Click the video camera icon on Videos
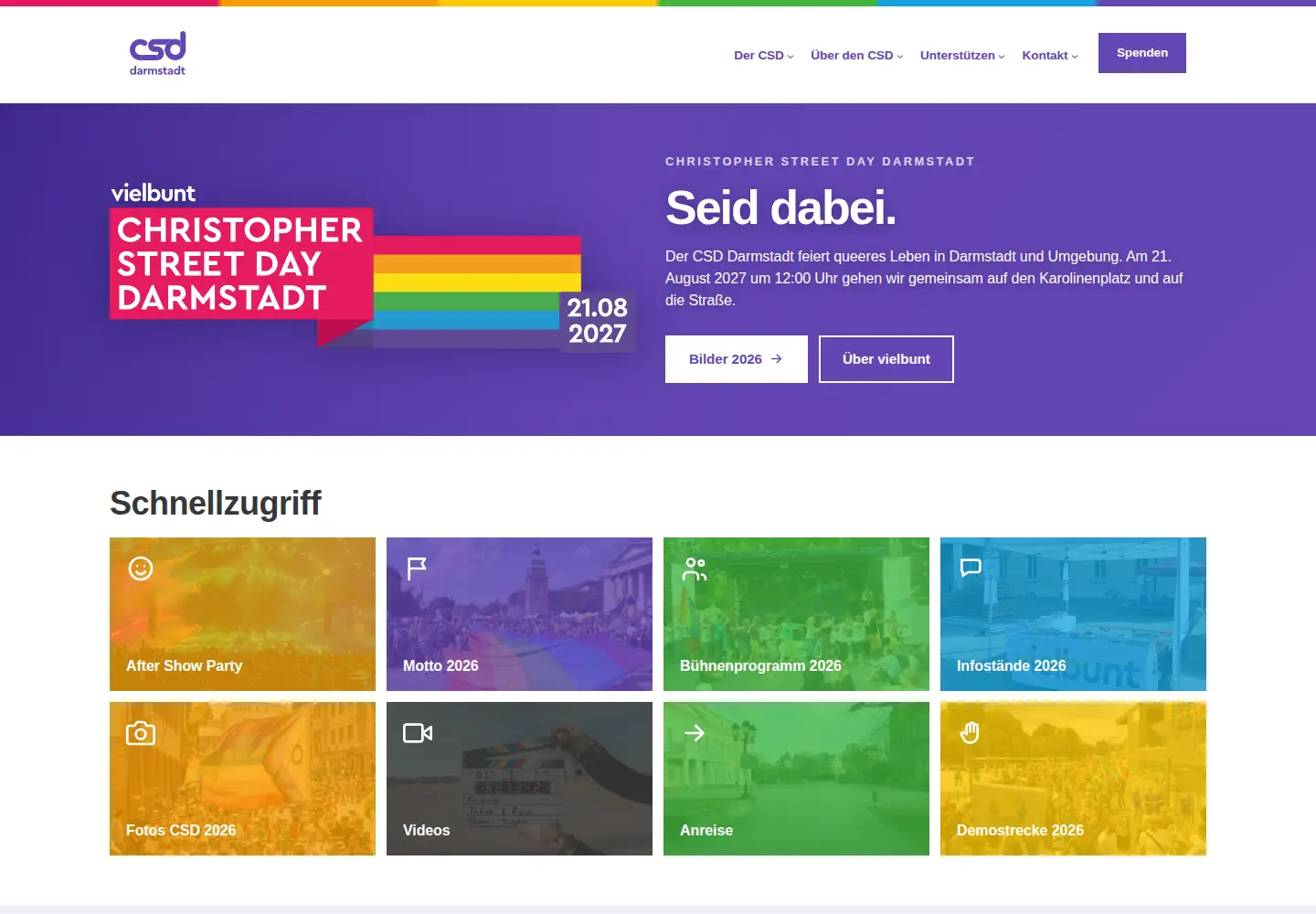Viewport: 1316px width, 914px height. click(418, 733)
